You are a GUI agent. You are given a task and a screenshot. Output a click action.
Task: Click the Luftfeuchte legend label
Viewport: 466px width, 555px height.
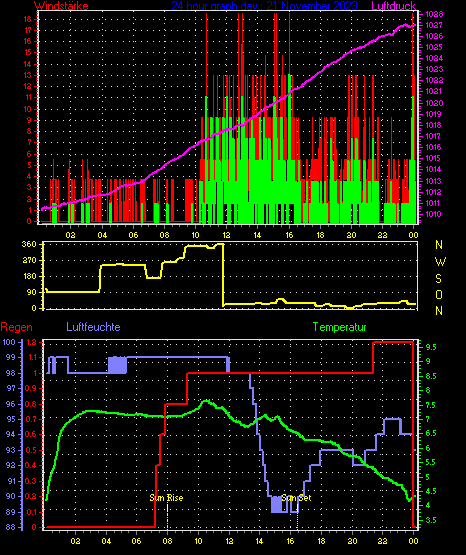93,327
